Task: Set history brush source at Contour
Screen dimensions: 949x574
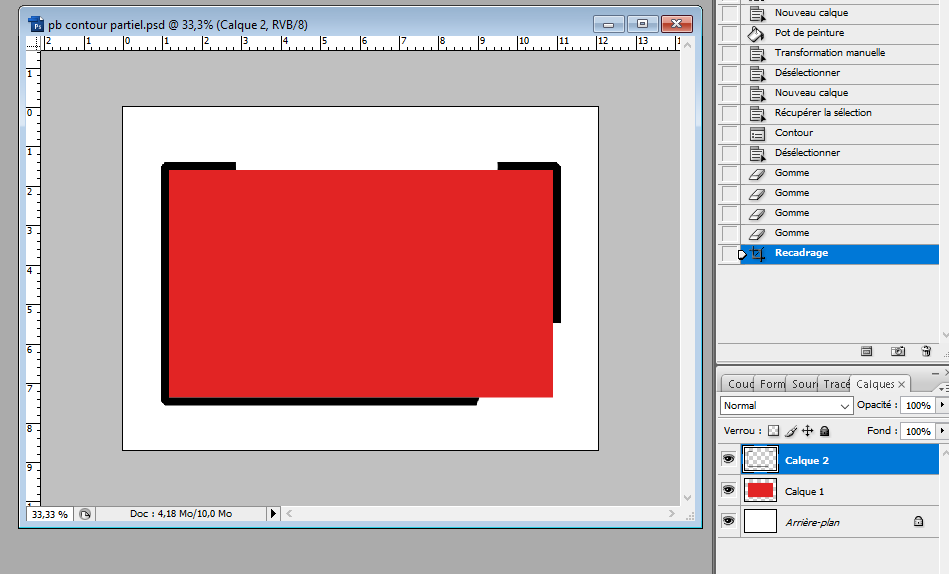Action: click(730, 133)
